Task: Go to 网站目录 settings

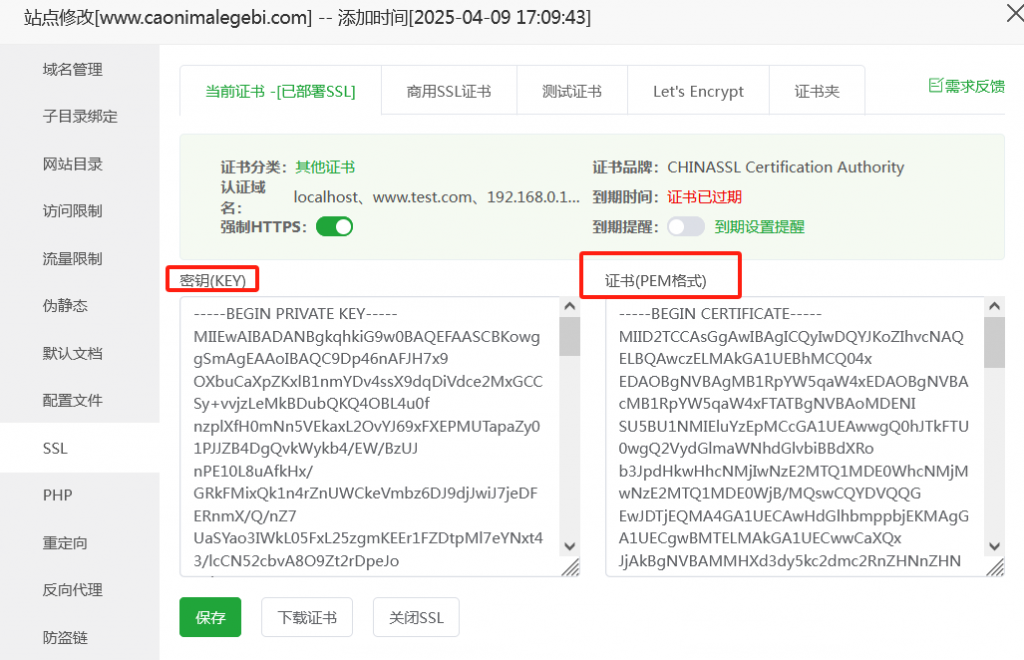Action: click(x=72, y=165)
